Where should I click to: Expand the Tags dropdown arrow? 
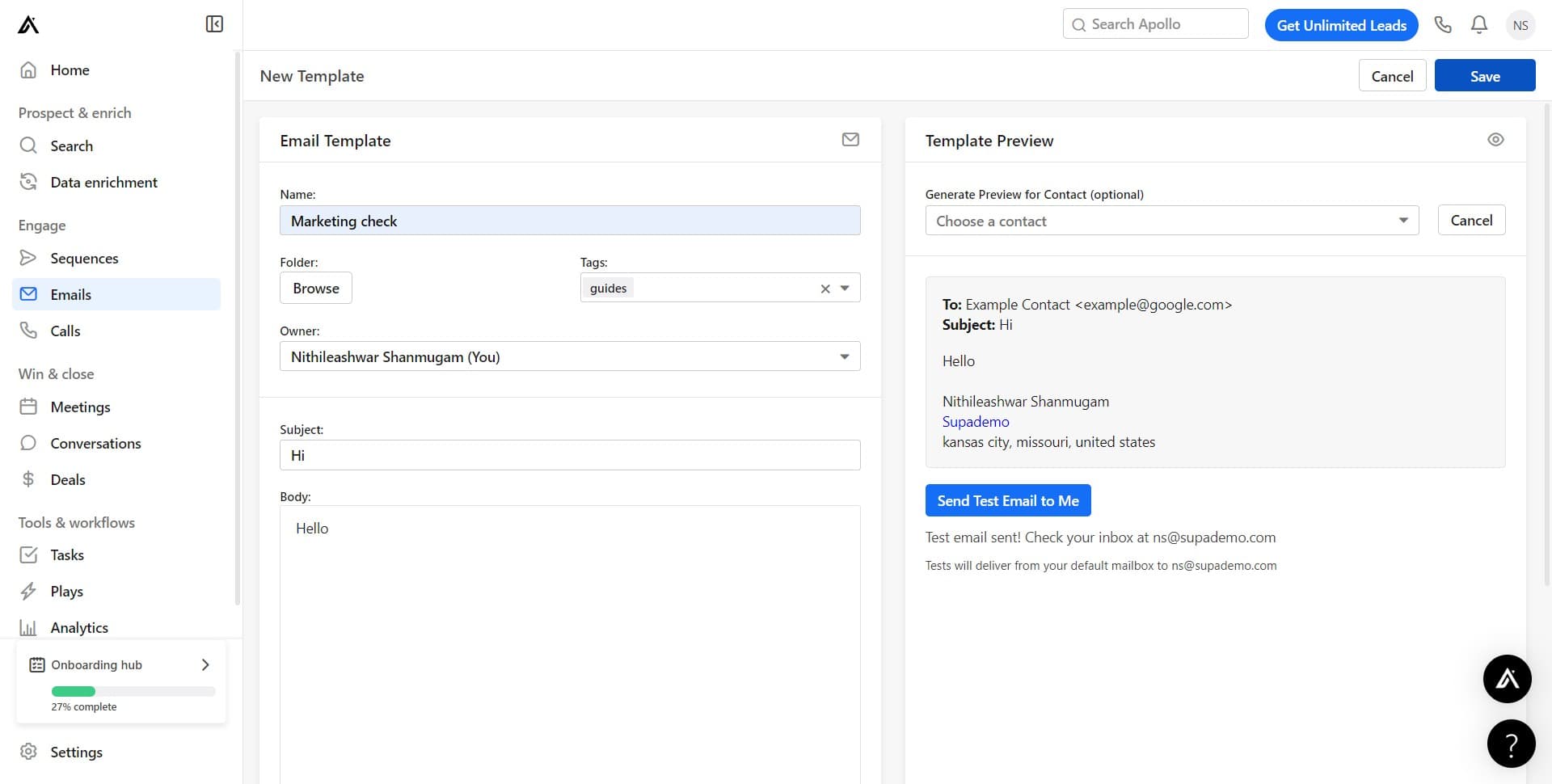pyautogui.click(x=845, y=289)
